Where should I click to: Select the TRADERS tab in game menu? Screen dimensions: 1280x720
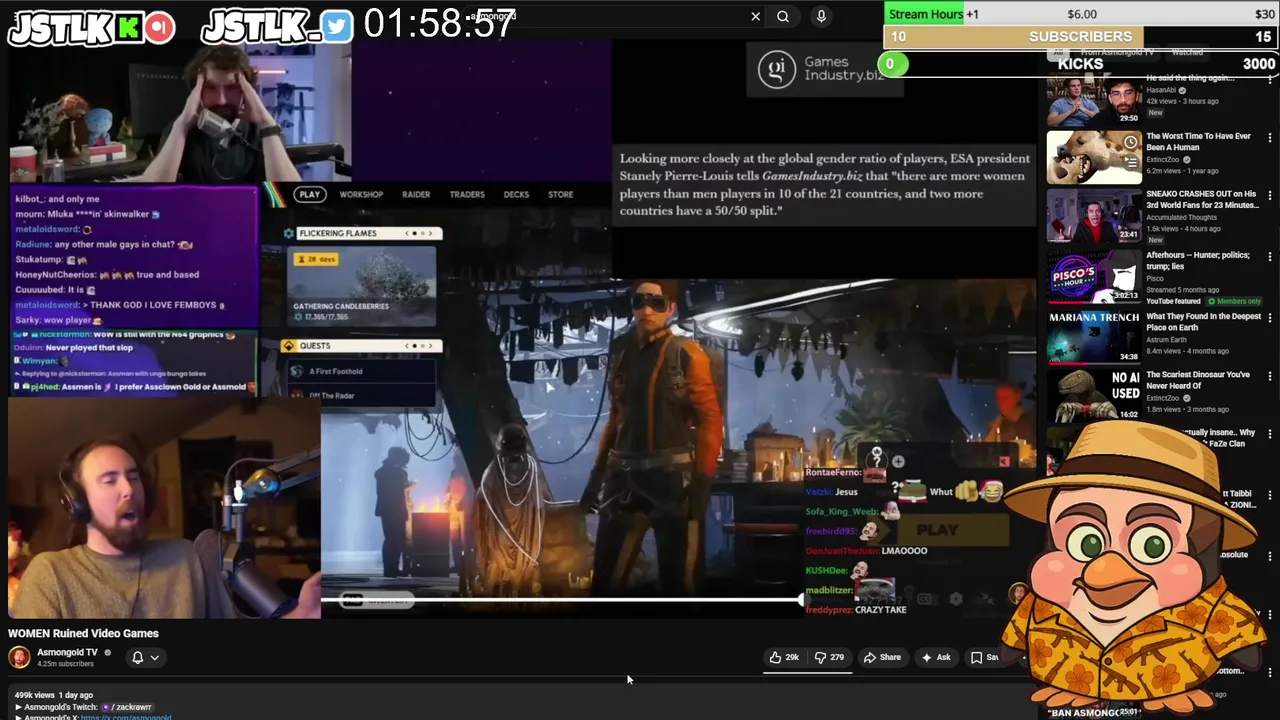(467, 194)
